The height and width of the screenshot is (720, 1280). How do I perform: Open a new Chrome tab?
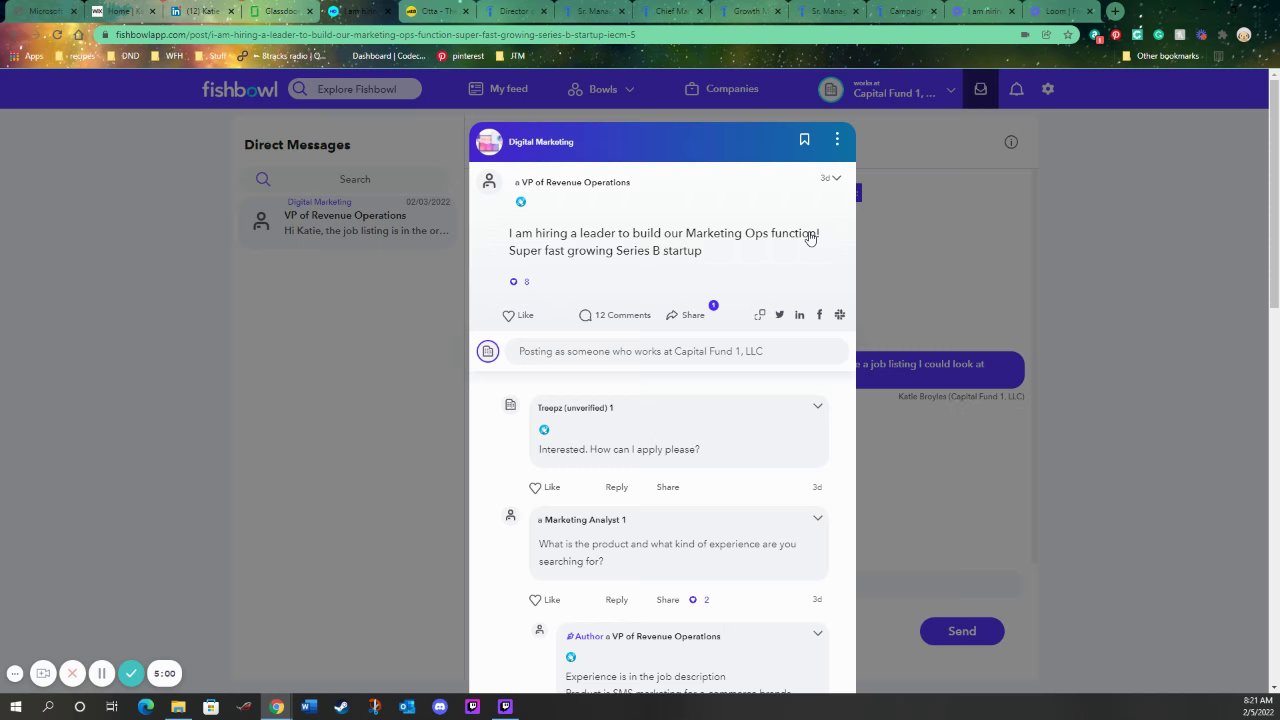coord(1115,11)
